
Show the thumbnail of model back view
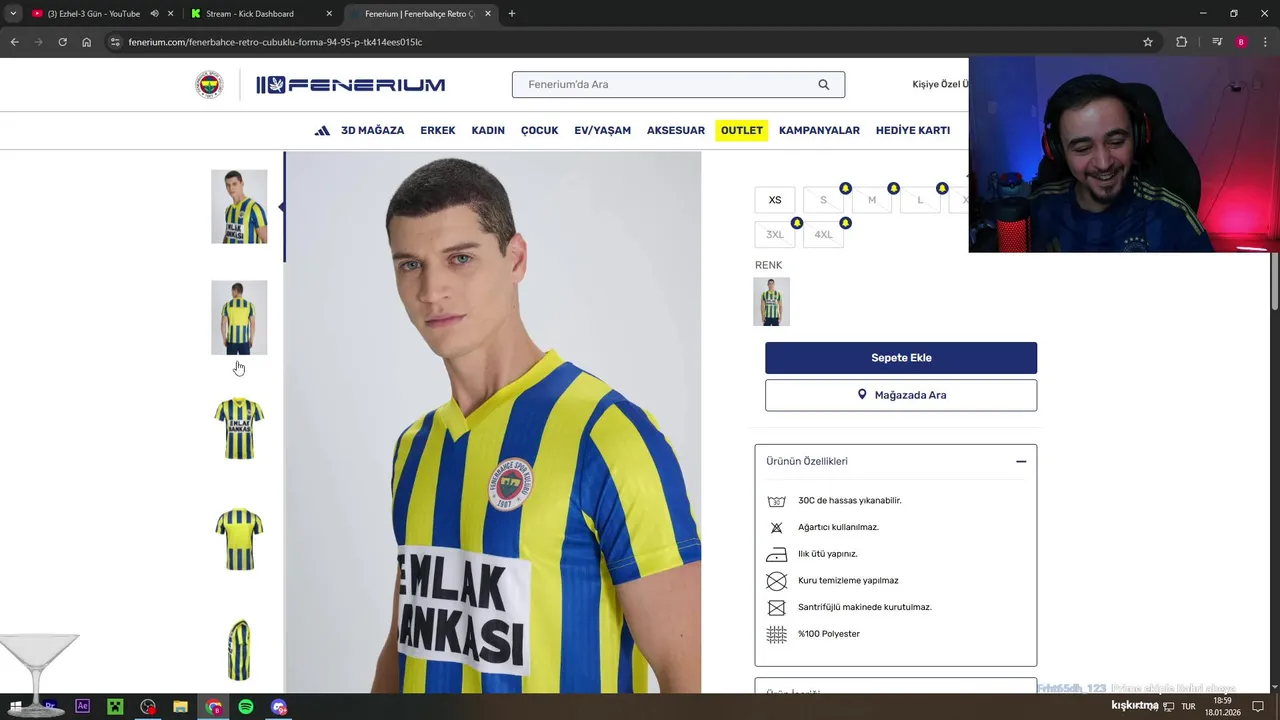(x=239, y=318)
